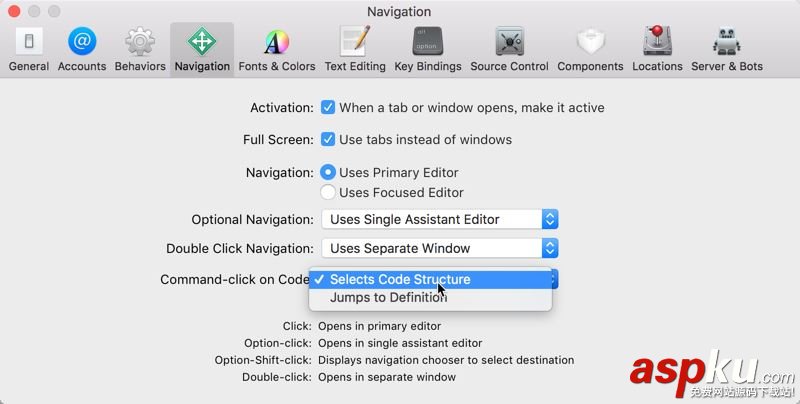The height and width of the screenshot is (404, 800).
Task: Close the Navigation preferences window
Action: [13, 12]
